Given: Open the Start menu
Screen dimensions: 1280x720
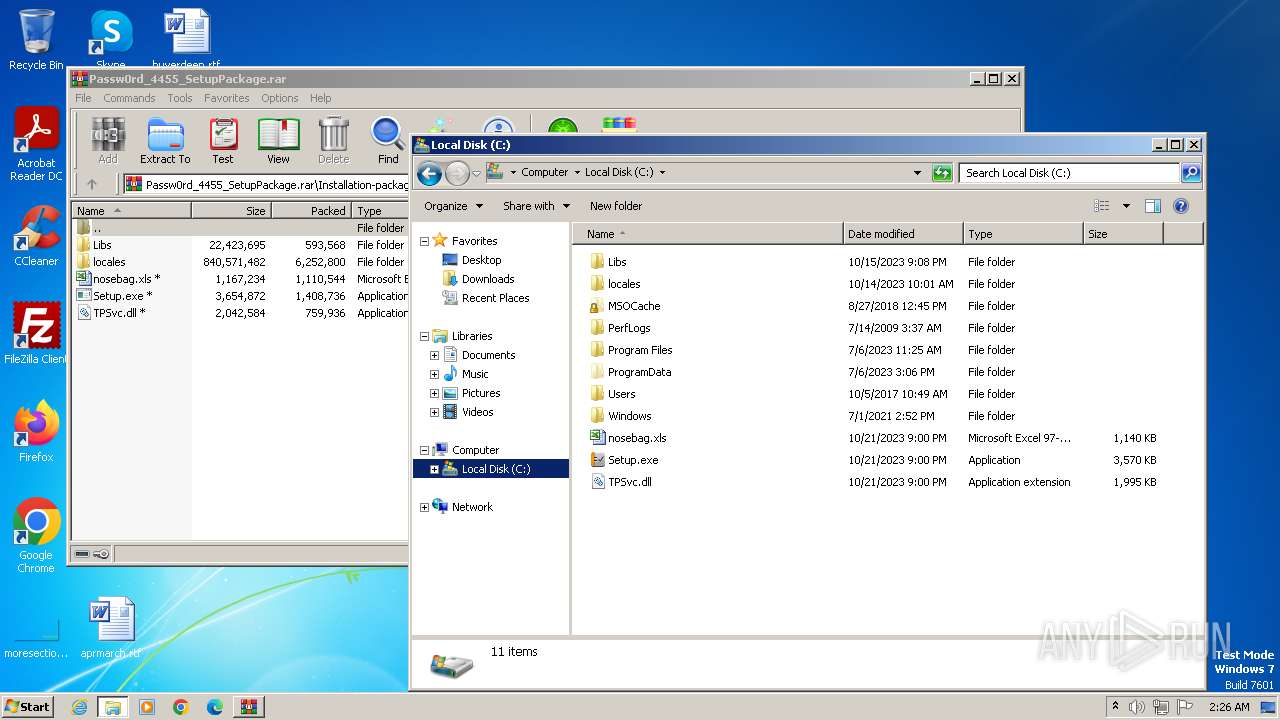Looking at the screenshot, I should [27, 707].
